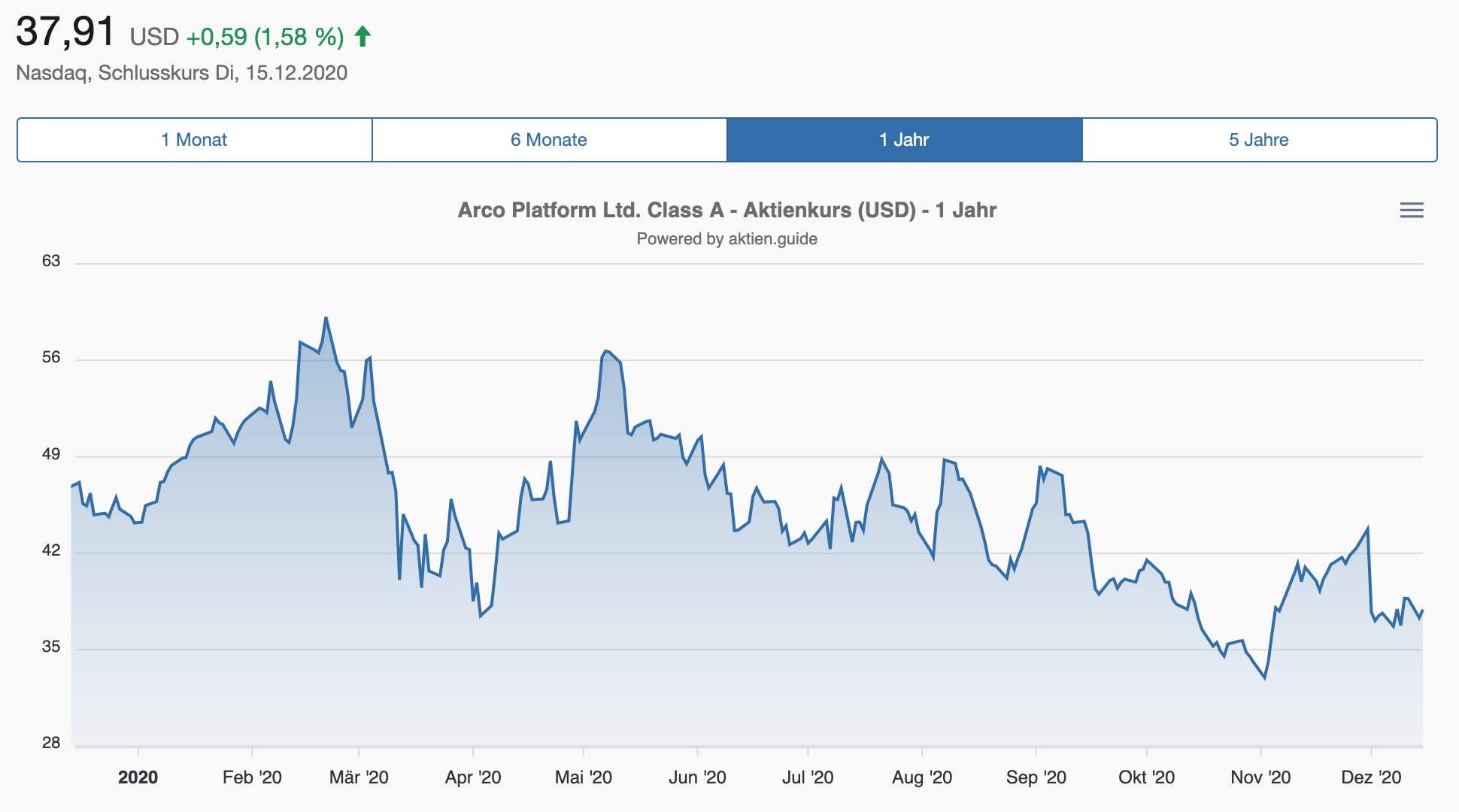Click chart title Arco Platform Ltd. Class A
This screenshot has width=1459, height=812.
726,210
